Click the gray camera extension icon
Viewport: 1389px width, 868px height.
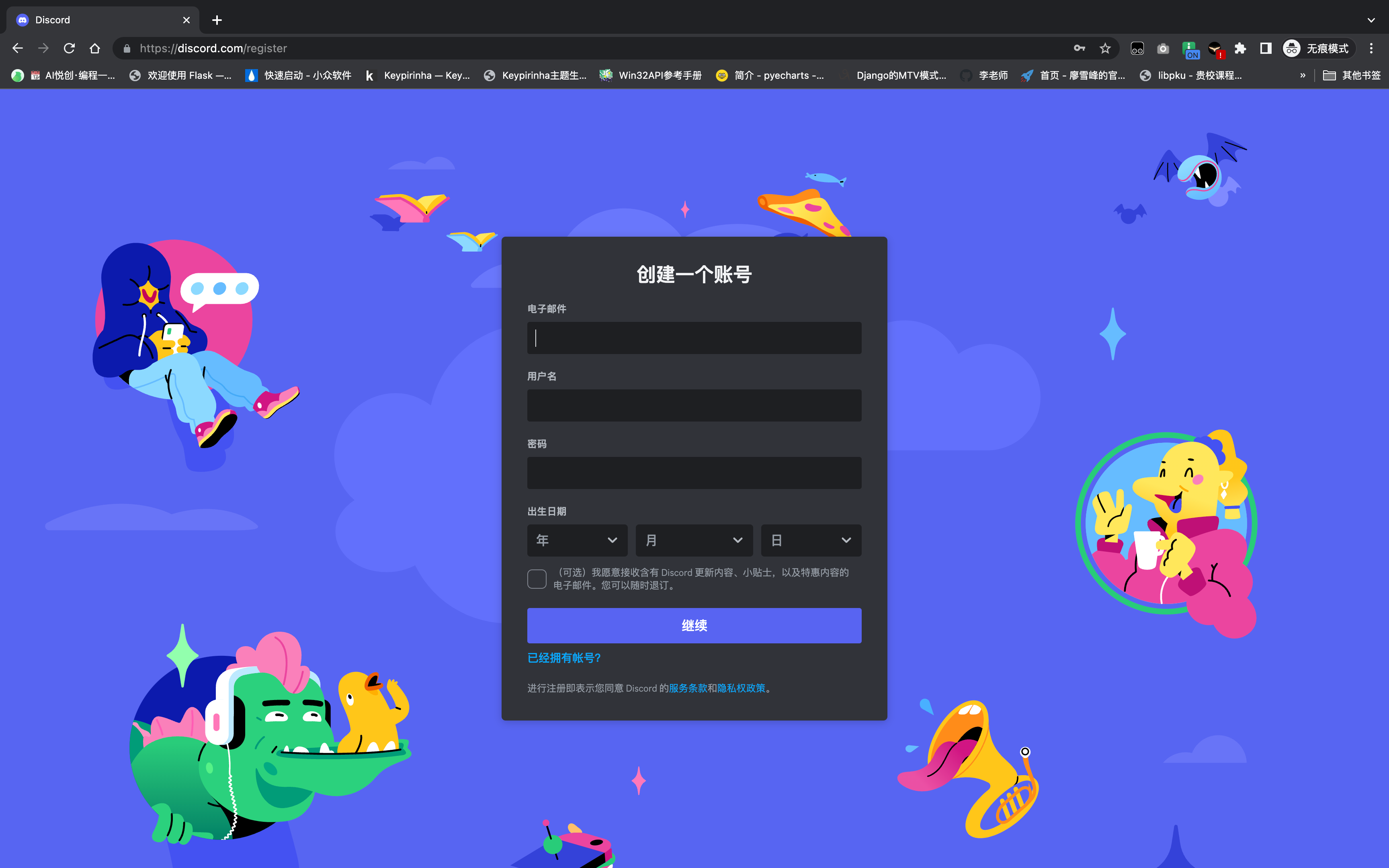point(1163,49)
